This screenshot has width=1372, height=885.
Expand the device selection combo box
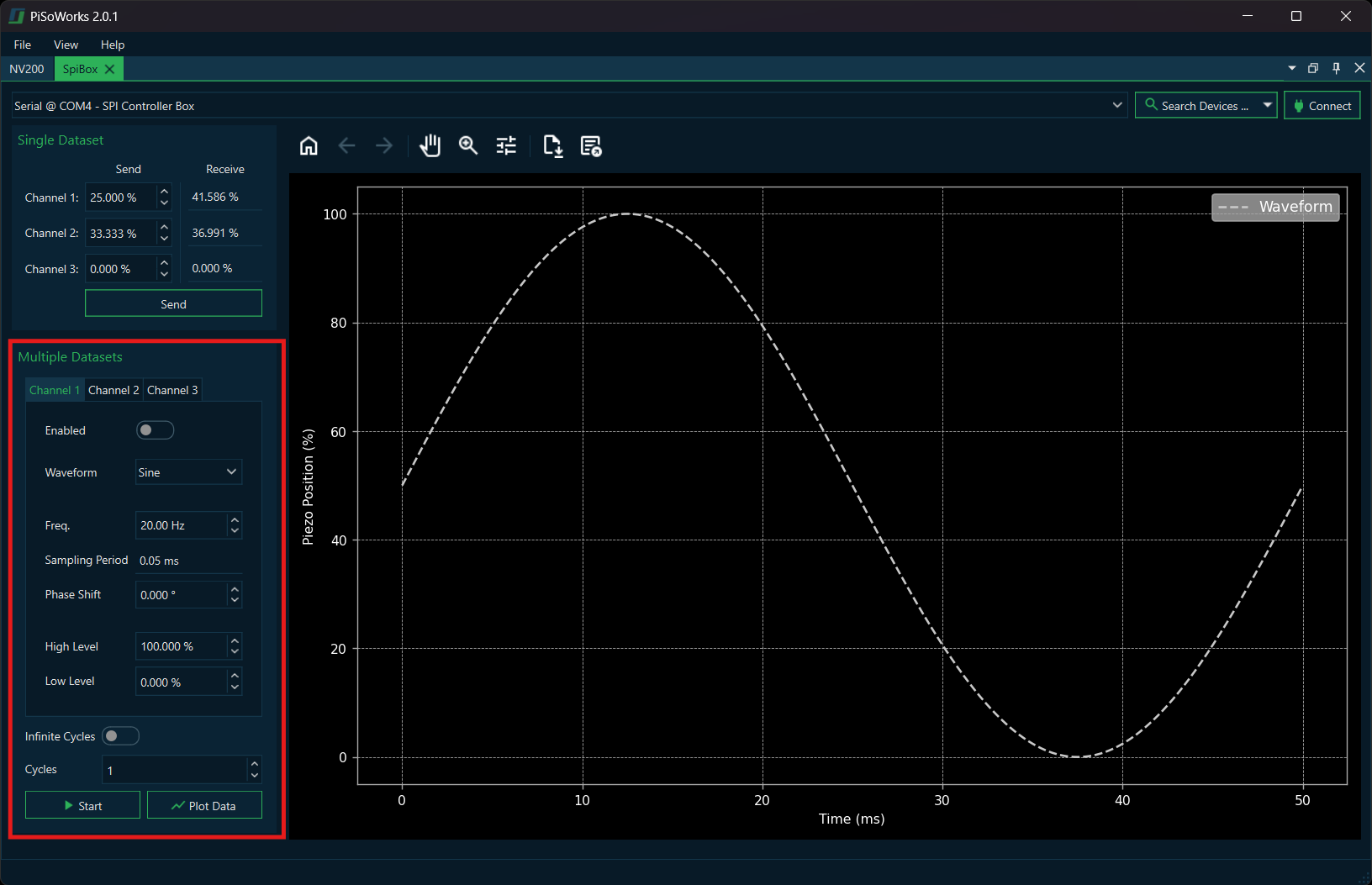point(1117,105)
